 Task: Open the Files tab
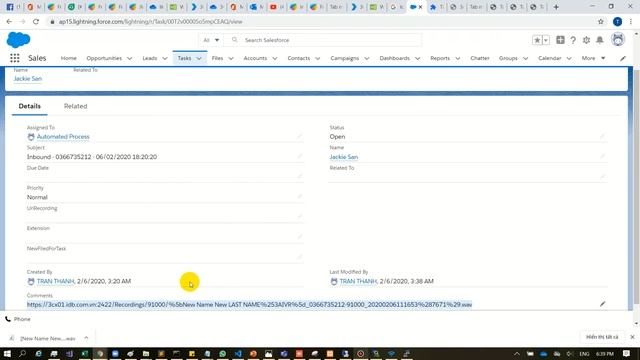click(218, 58)
